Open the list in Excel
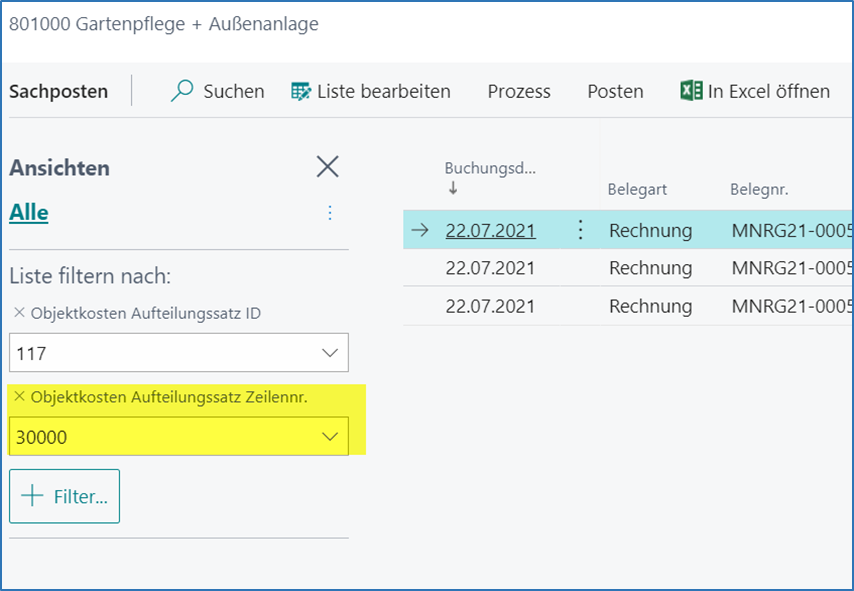The height and width of the screenshot is (591, 854). (755, 91)
